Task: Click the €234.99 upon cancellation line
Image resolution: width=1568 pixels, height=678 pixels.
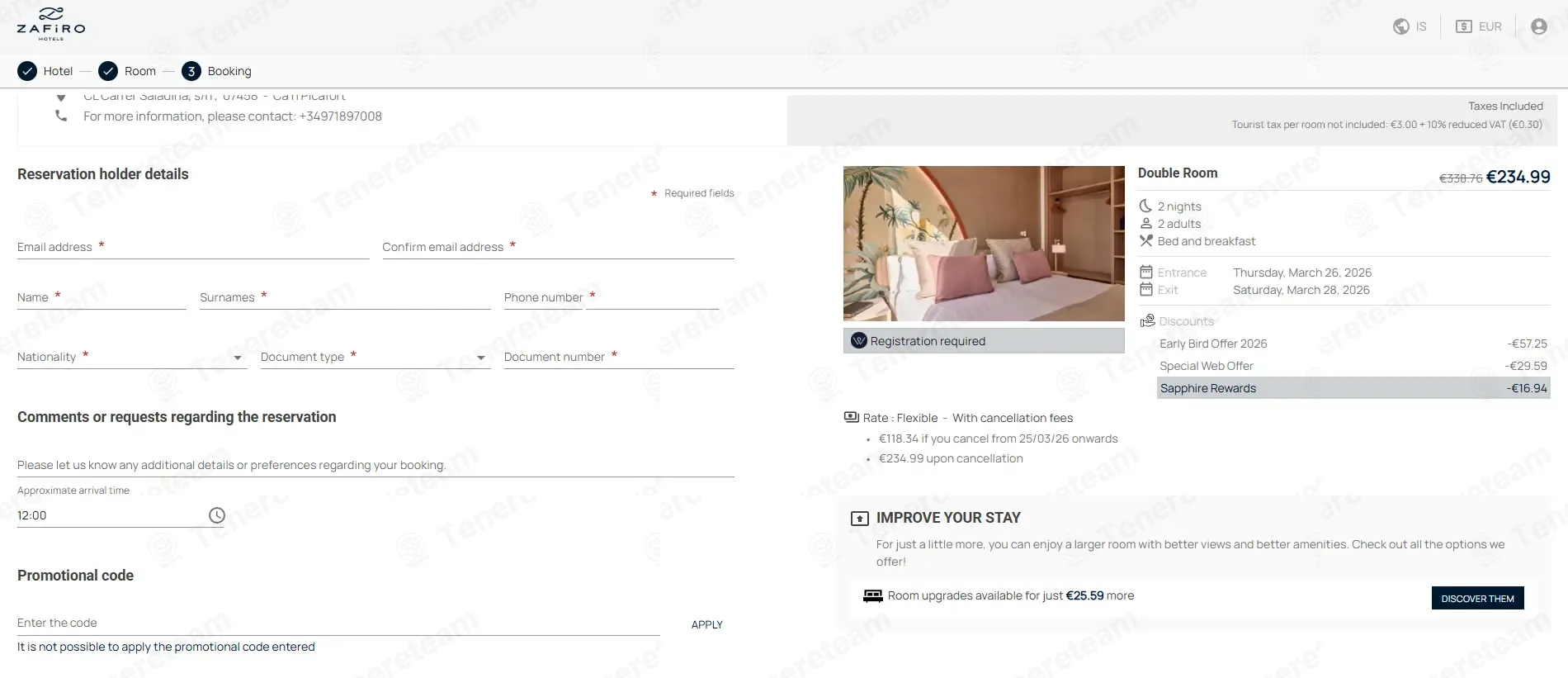Action: point(951,458)
